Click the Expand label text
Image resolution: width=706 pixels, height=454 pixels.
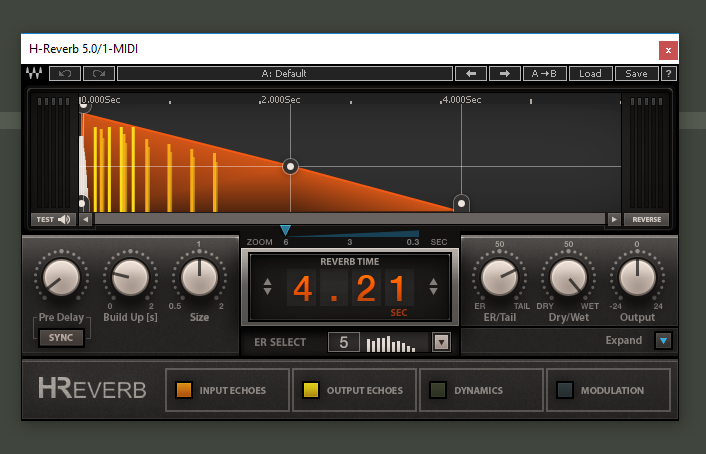tap(624, 340)
